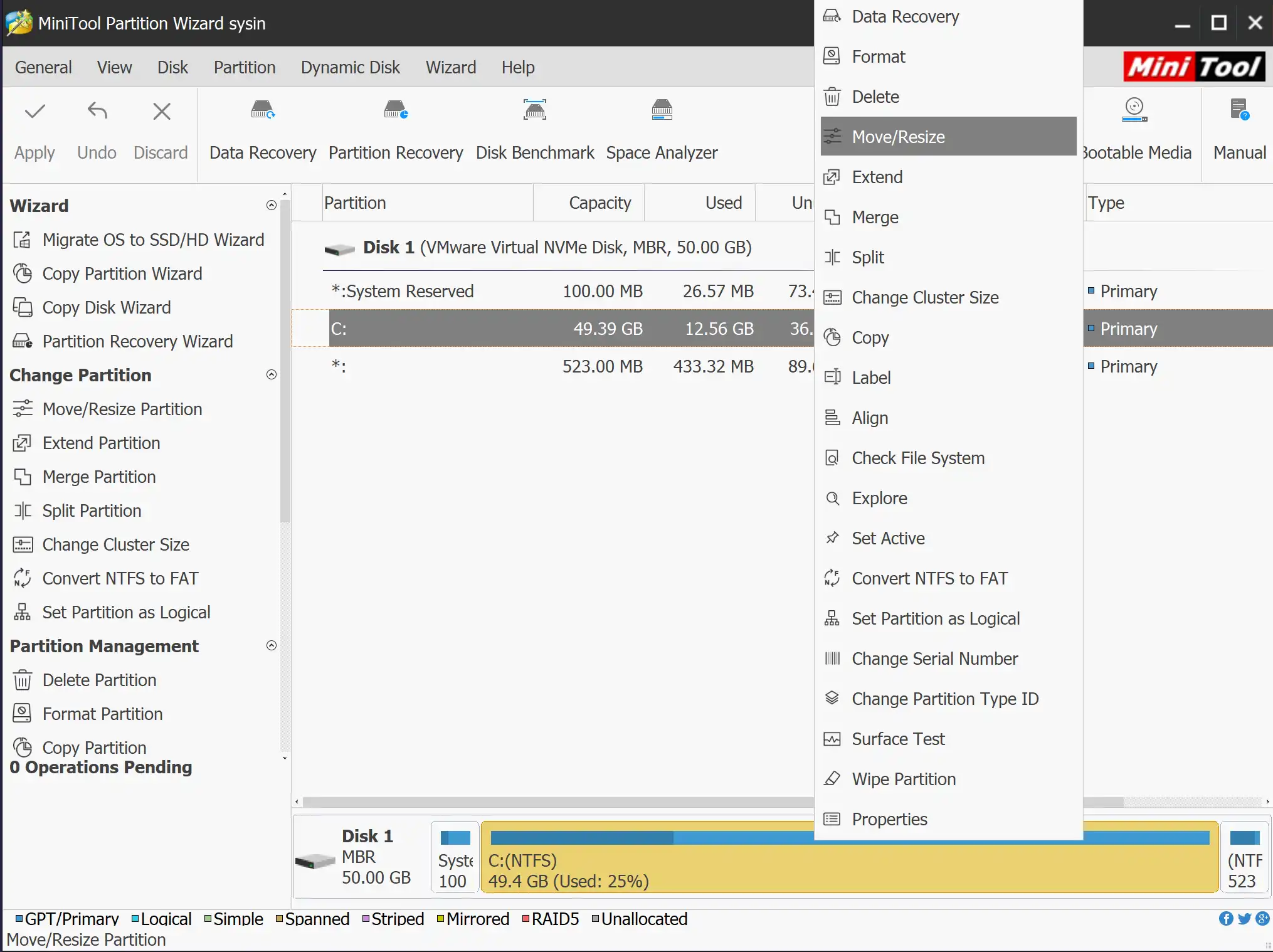Screen dimensions: 1273x952
Task: Select Format in context menu
Action: [948, 56]
